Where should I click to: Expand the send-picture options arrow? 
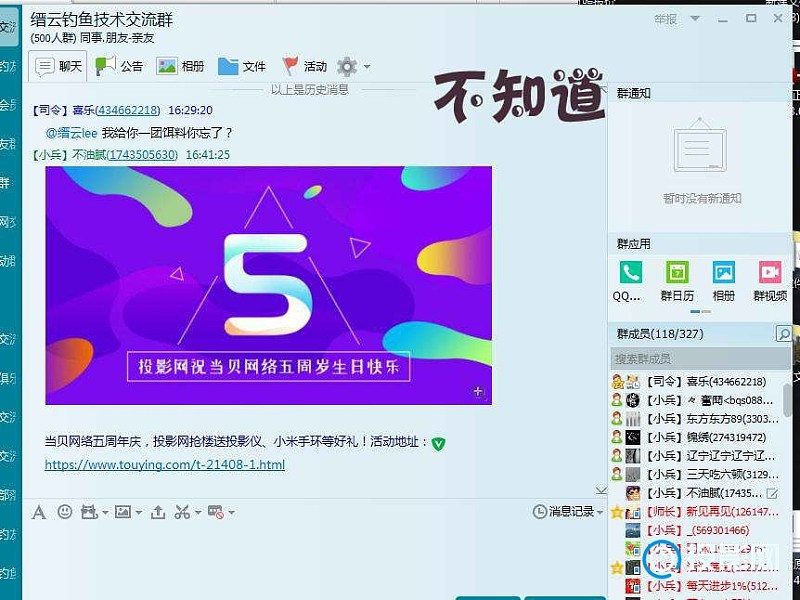[x=139, y=512]
